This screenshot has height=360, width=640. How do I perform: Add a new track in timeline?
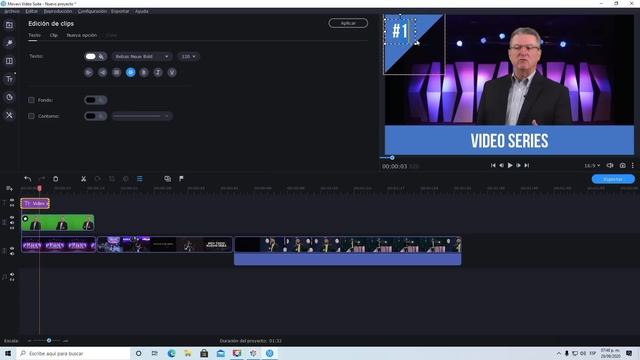9,189
